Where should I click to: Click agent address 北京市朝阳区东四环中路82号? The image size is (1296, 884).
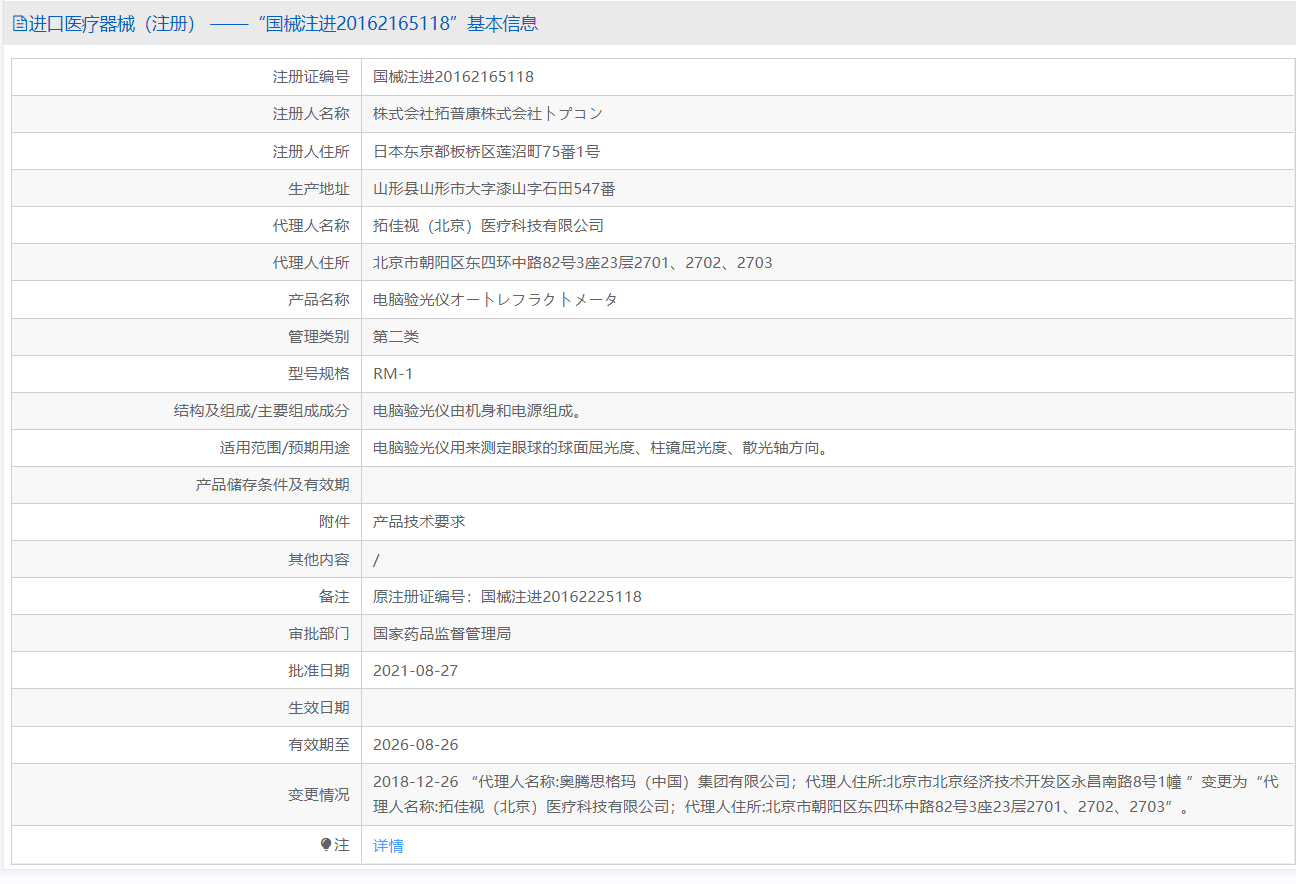click(572, 263)
